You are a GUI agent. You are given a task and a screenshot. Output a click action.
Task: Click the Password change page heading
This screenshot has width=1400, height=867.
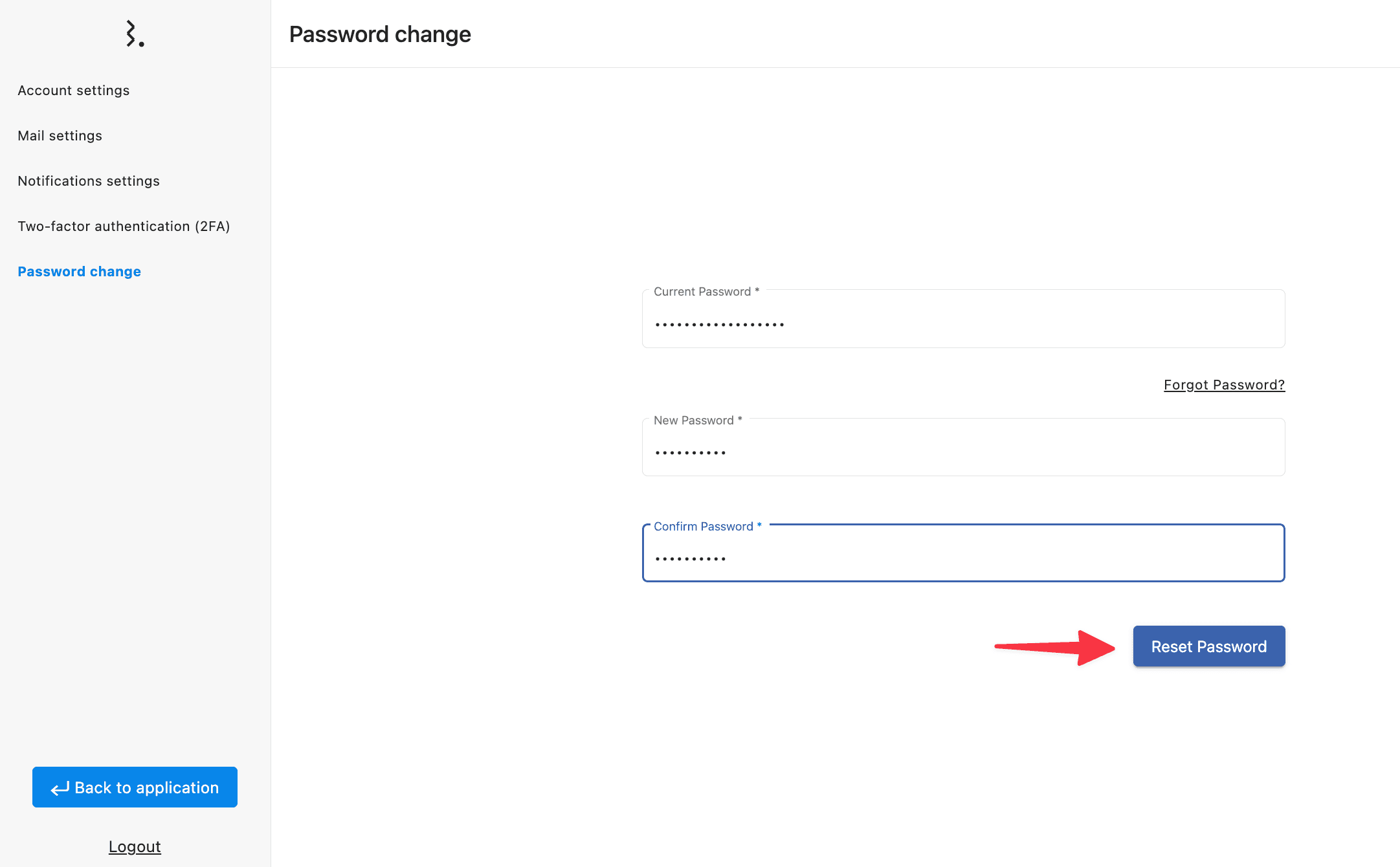tap(380, 34)
